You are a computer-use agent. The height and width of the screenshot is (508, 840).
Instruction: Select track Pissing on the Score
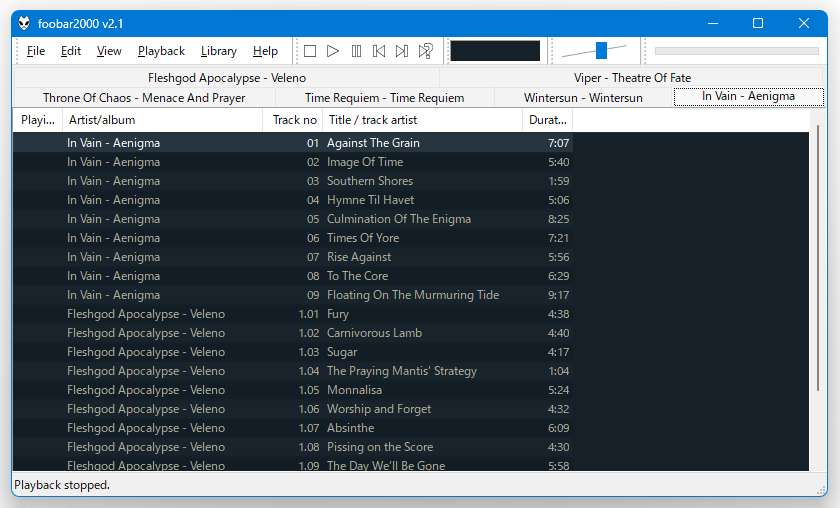point(292,447)
